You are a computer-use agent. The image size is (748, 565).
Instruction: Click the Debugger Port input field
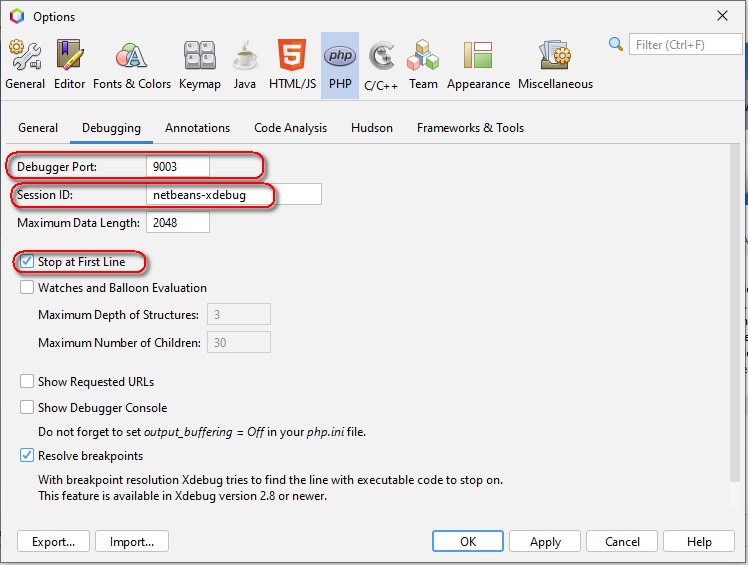tap(177, 166)
